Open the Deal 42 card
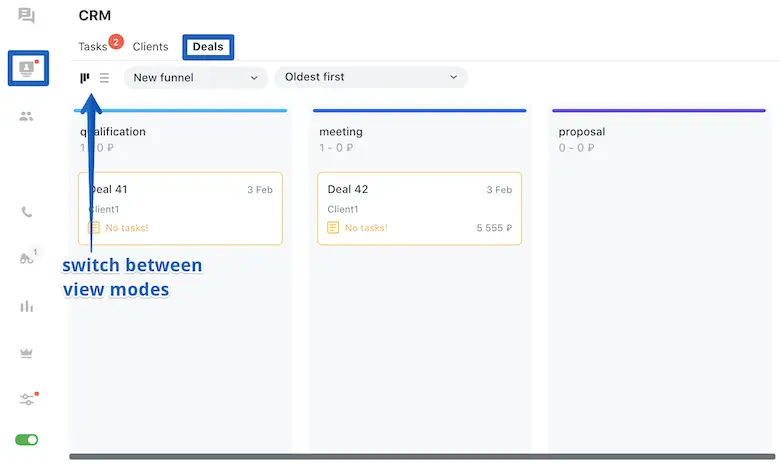This screenshot has height=465, width=780. click(x=419, y=208)
